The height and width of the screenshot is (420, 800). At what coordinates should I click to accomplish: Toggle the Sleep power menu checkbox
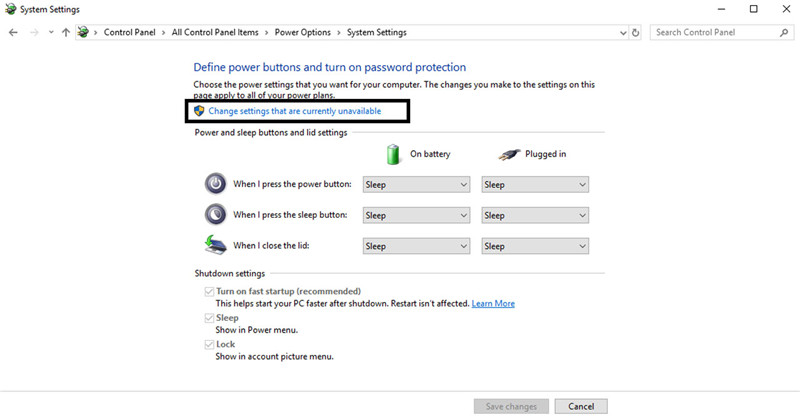(207, 318)
